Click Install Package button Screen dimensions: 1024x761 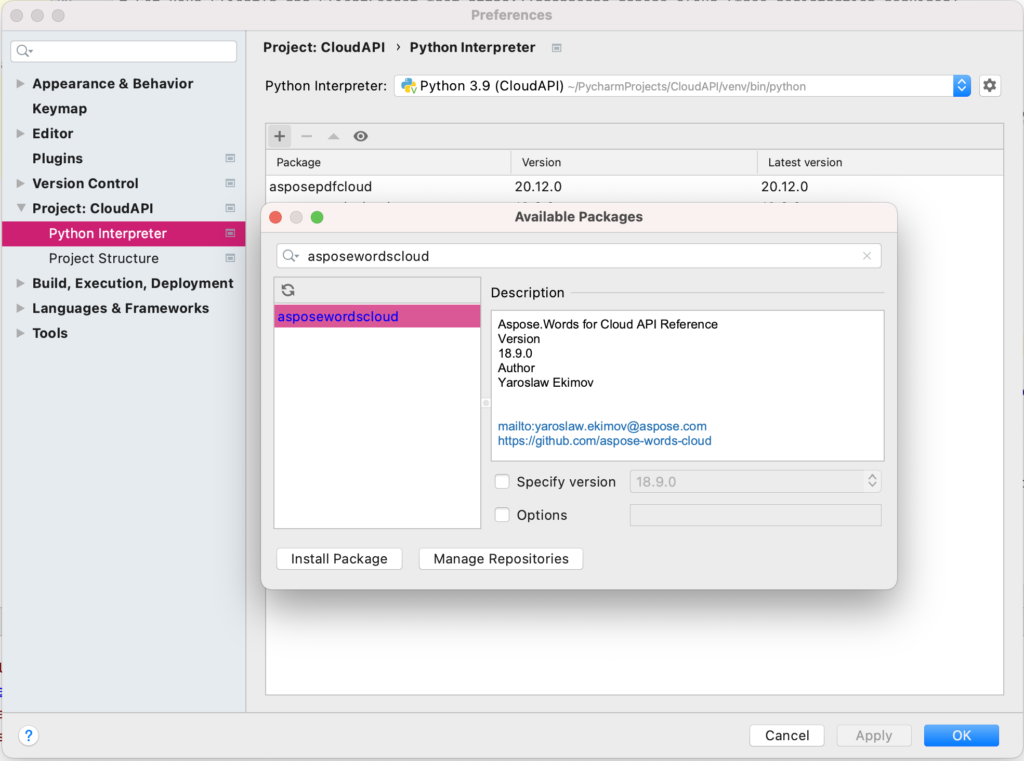339,559
